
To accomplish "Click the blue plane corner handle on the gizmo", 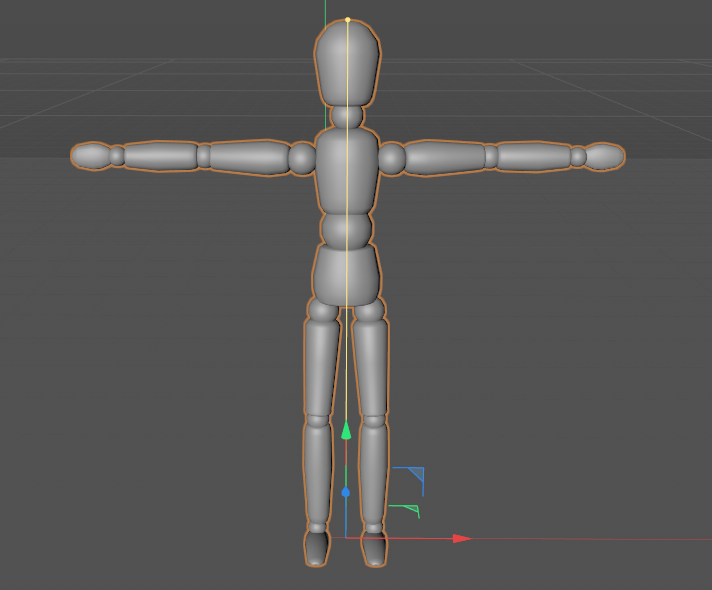I will [x=414, y=477].
